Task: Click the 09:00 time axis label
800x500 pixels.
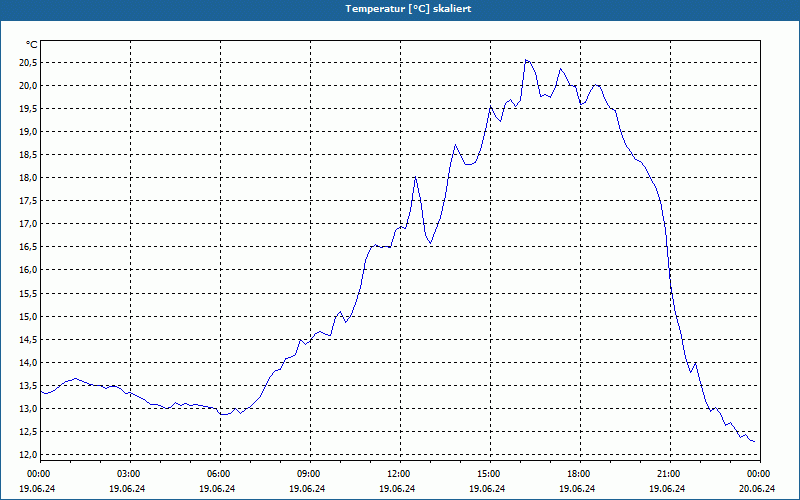Action: point(310,474)
